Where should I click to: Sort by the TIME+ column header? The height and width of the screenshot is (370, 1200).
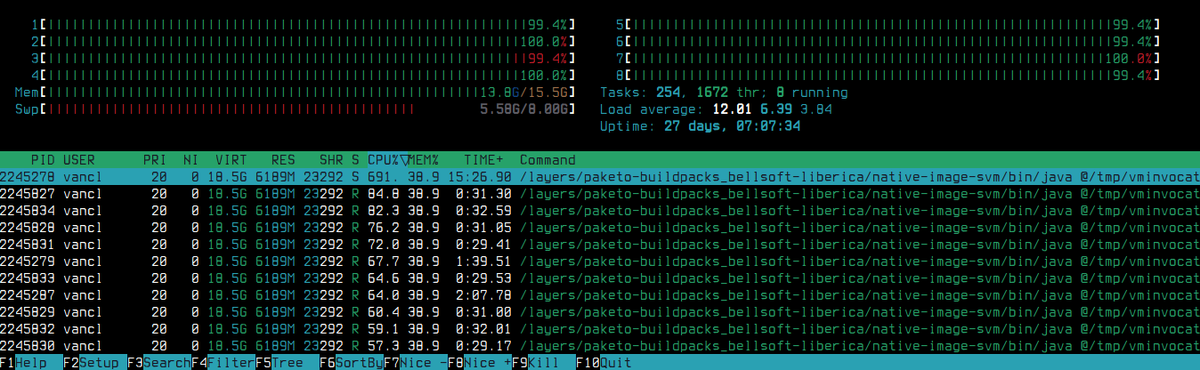pos(483,160)
